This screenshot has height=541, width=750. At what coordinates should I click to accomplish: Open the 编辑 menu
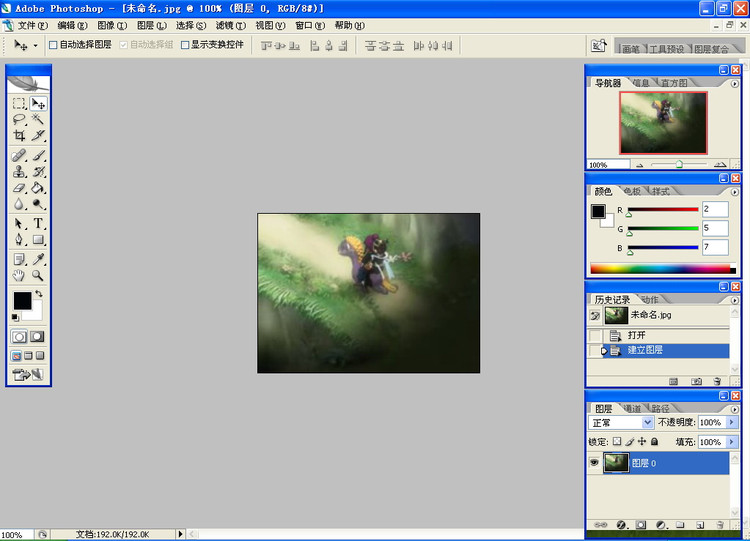[72, 25]
